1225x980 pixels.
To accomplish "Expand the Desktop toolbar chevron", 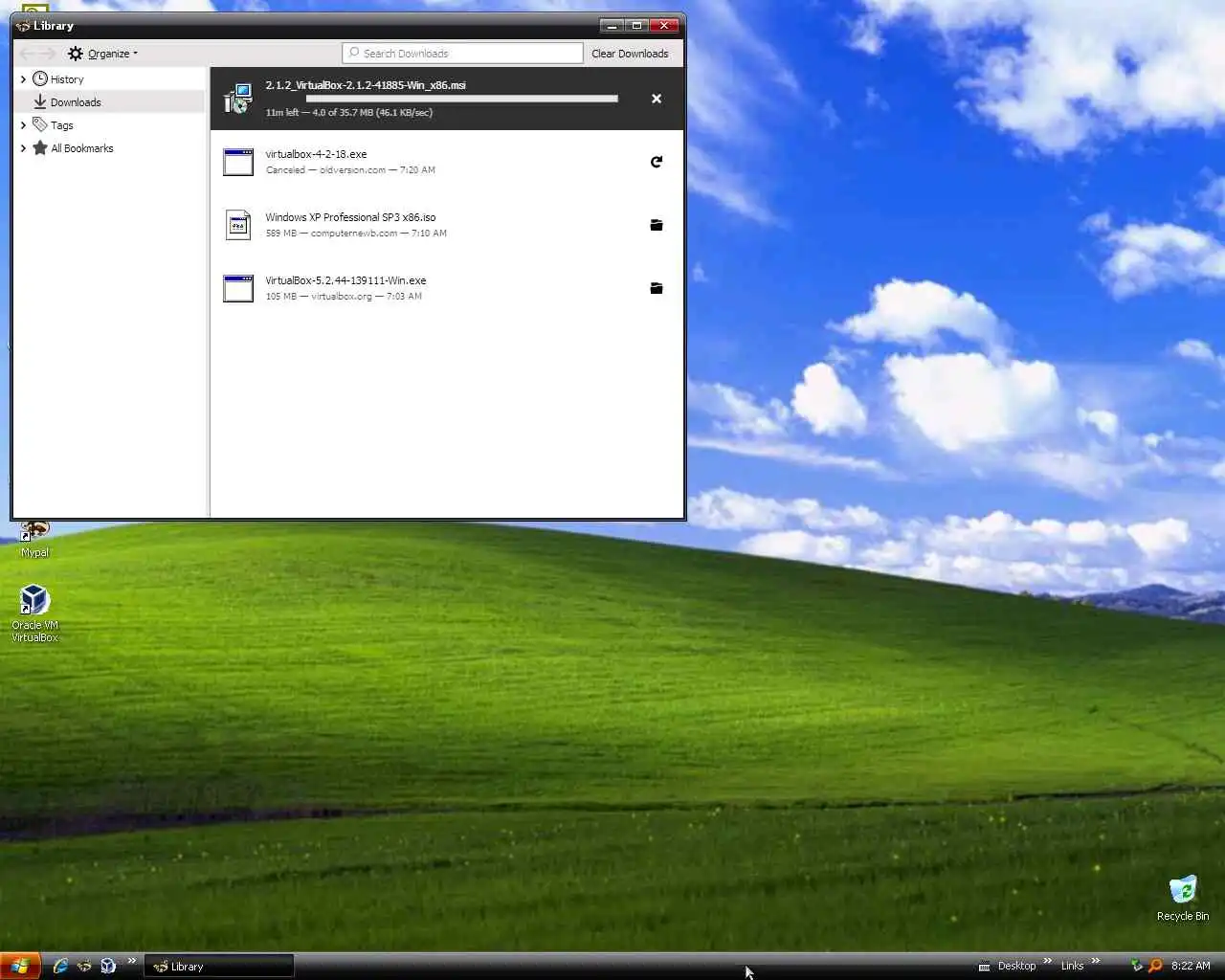I will click(x=1047, y=961).
